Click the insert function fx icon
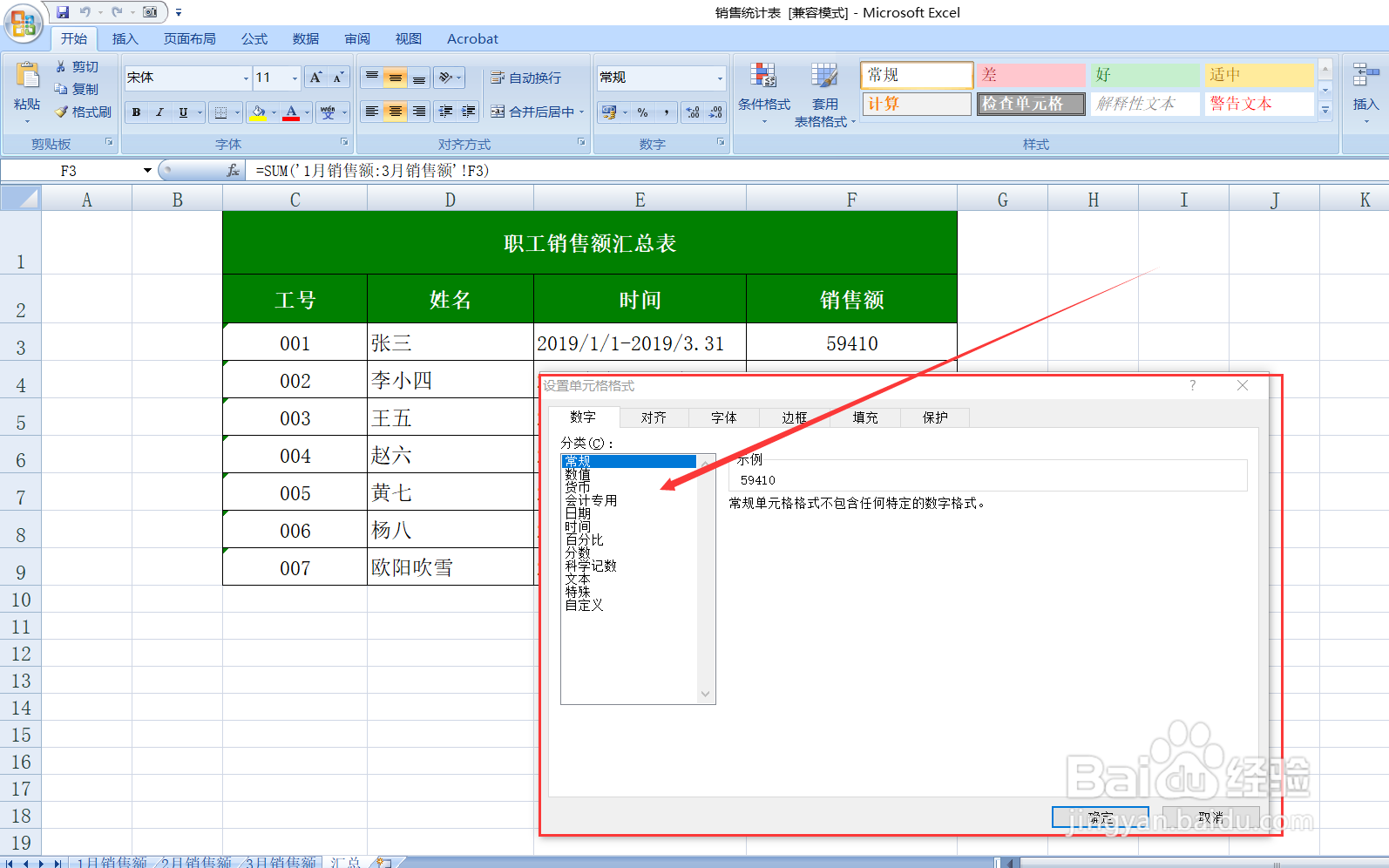The height and width of the screenshot is (868, 1389). tap(233, 171)
